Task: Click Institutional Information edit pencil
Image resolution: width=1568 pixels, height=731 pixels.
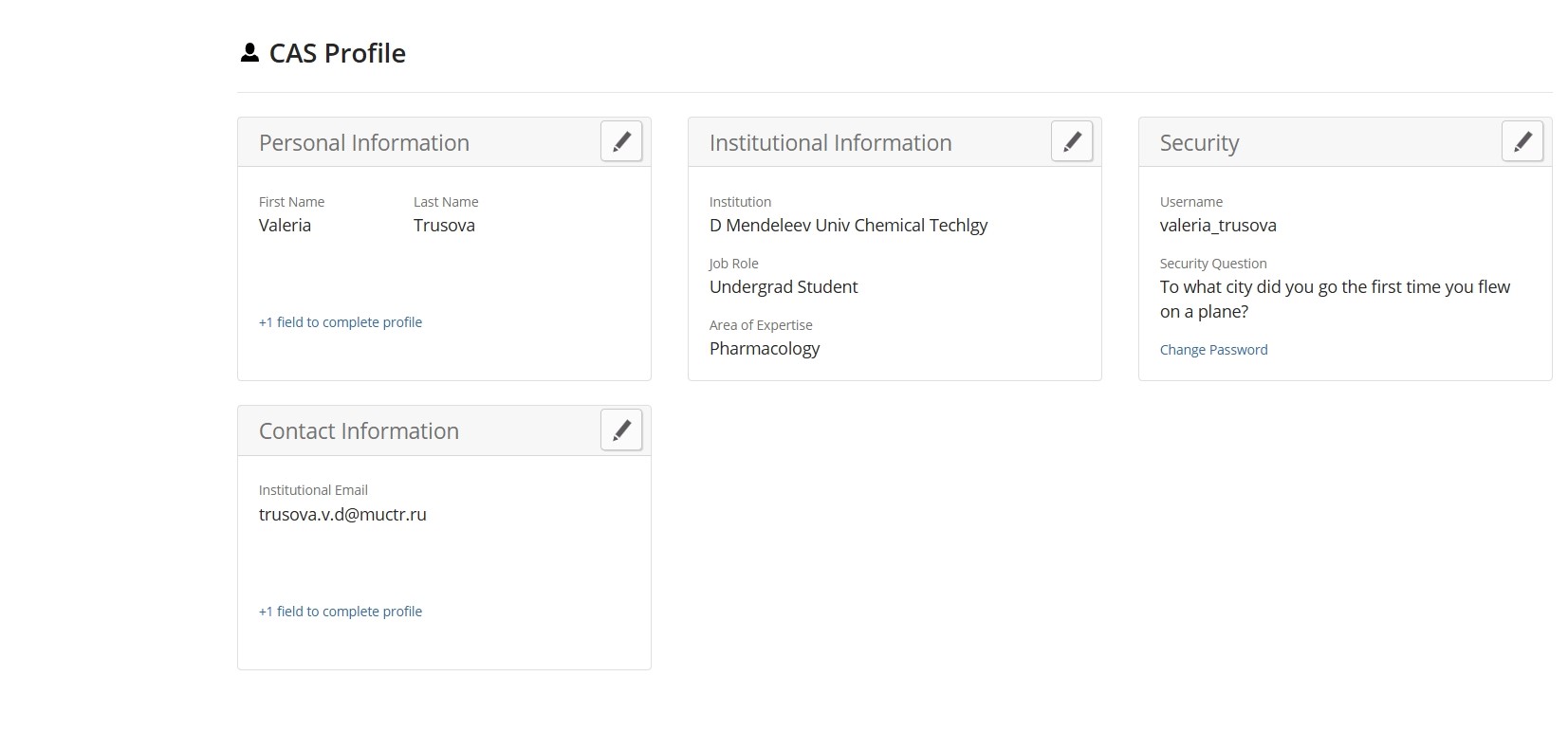Action: click(x=1072, y=142)
